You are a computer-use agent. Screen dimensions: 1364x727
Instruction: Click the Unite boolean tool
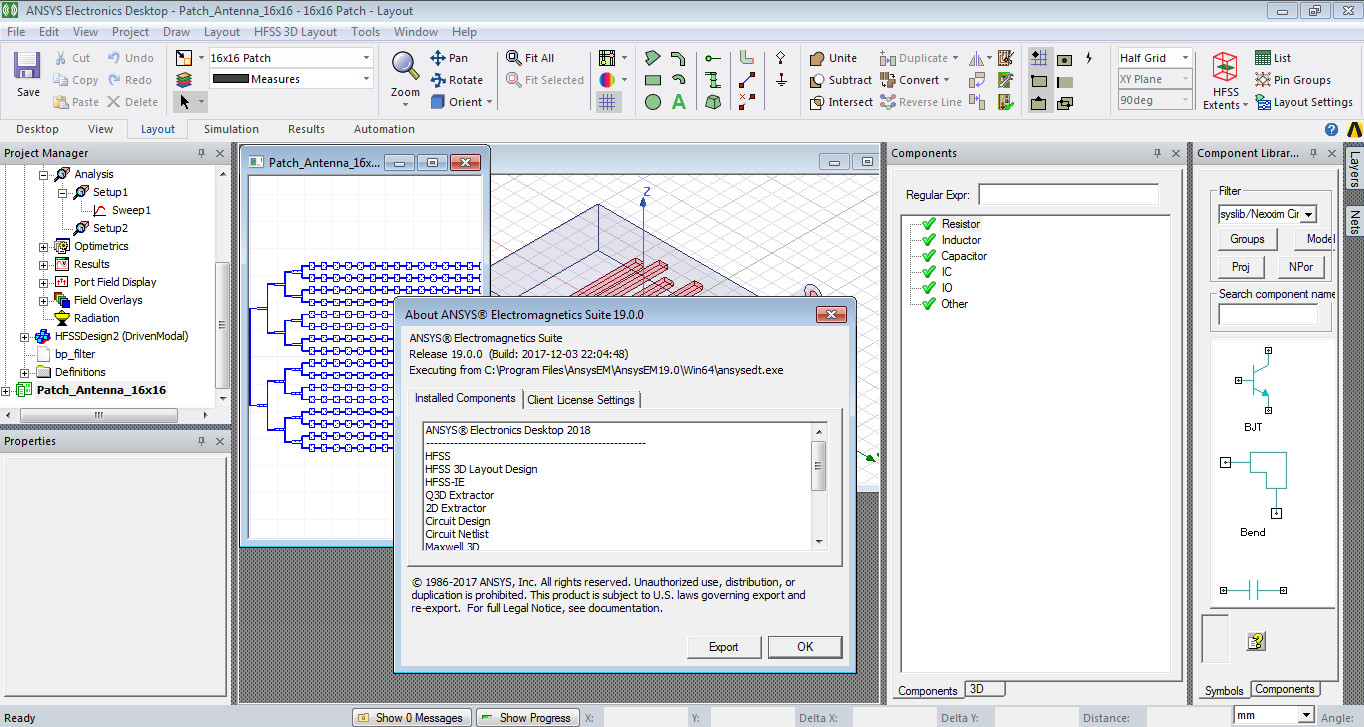(x=833, y=58)
